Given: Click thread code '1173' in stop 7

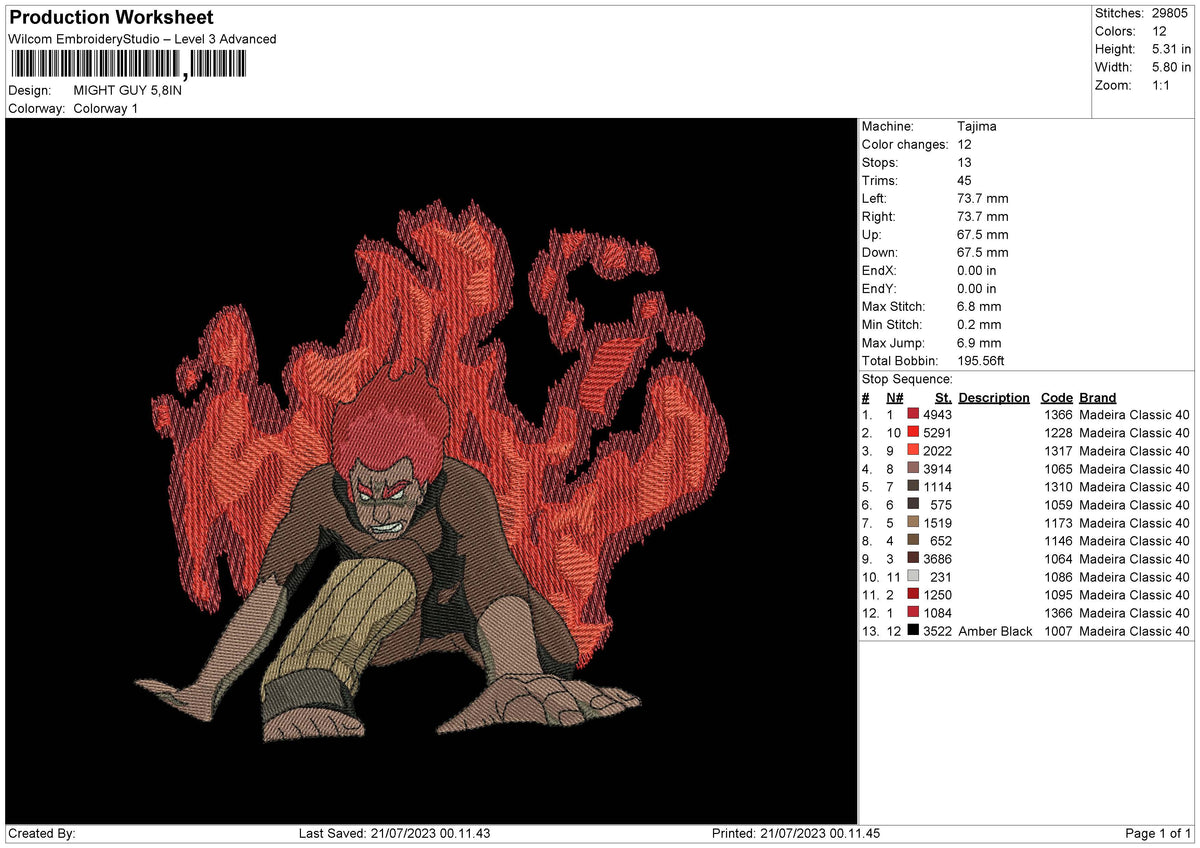Looking at the screenshot, I should click(1058, 523).
